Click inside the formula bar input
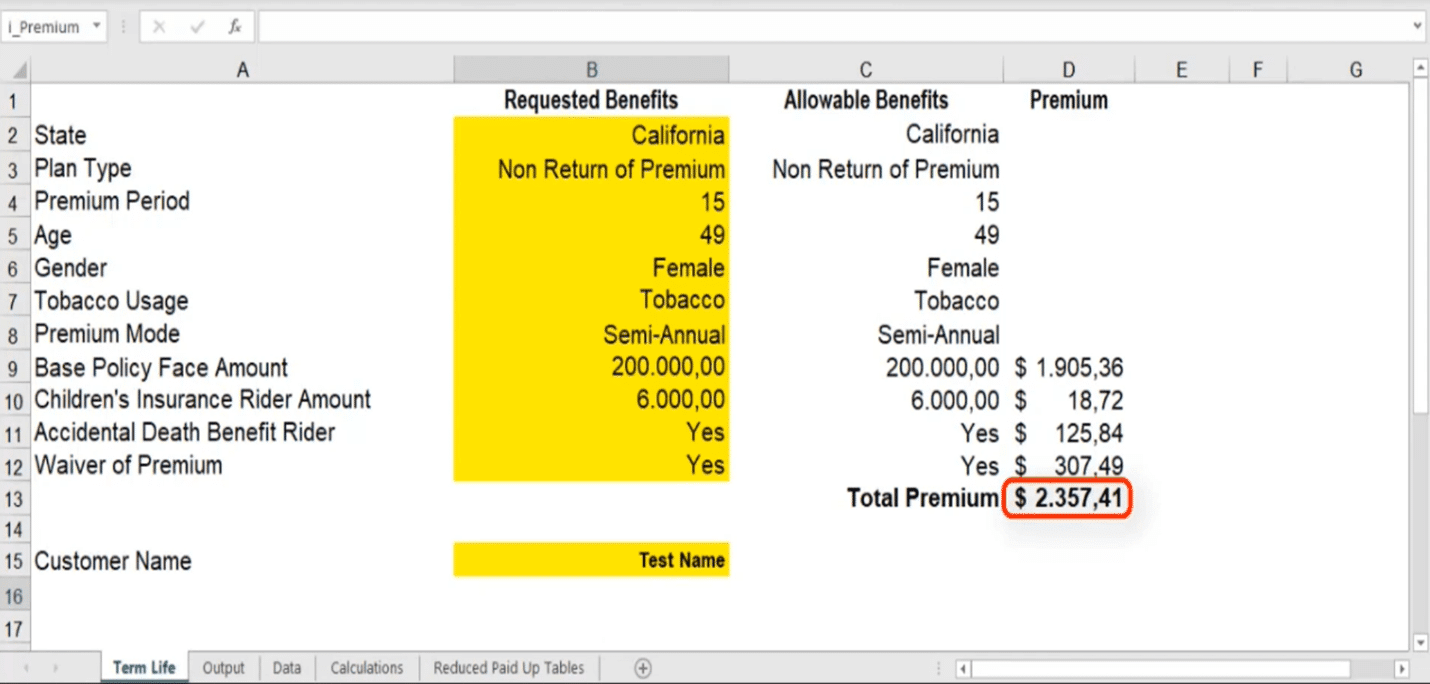1430x684 pixels. pos(830,27)
